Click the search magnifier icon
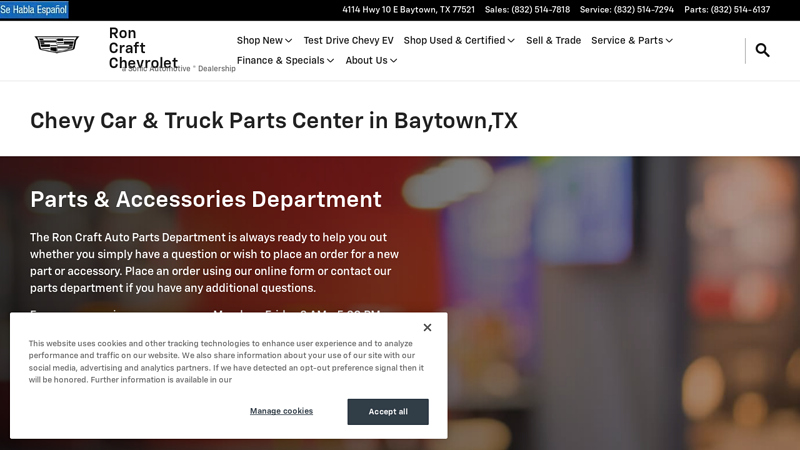The height and width of the screenshot is (450, 800). [762, 50]
